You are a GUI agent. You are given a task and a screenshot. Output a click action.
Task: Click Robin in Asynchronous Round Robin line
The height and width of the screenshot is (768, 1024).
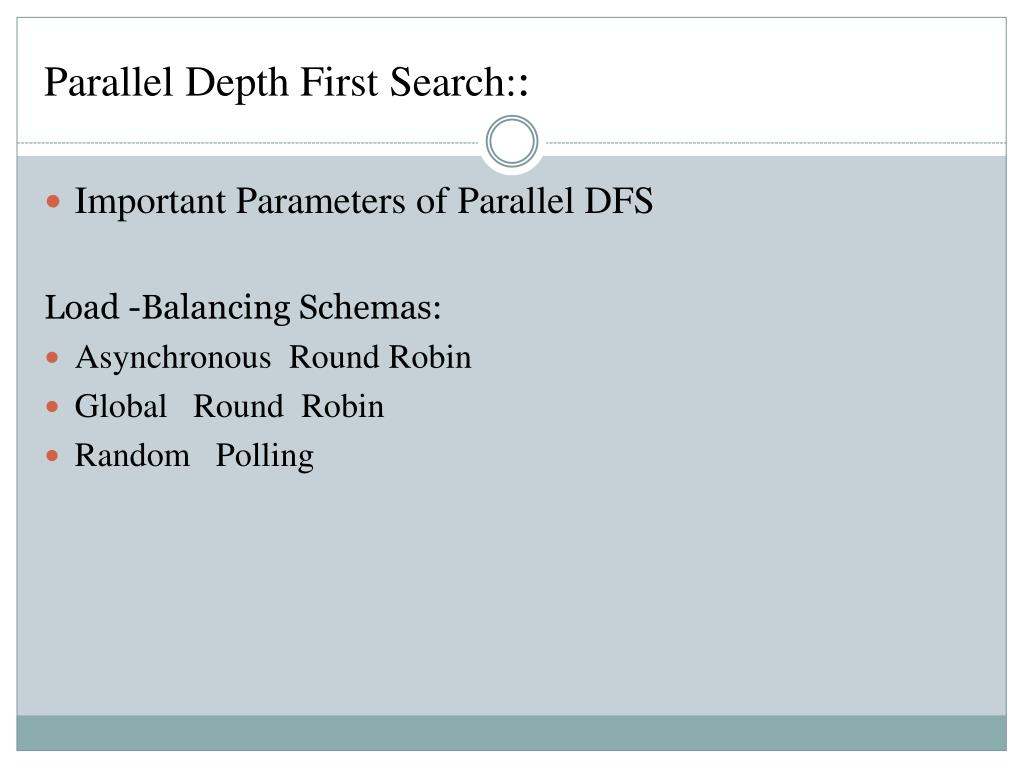click(430, 358)
